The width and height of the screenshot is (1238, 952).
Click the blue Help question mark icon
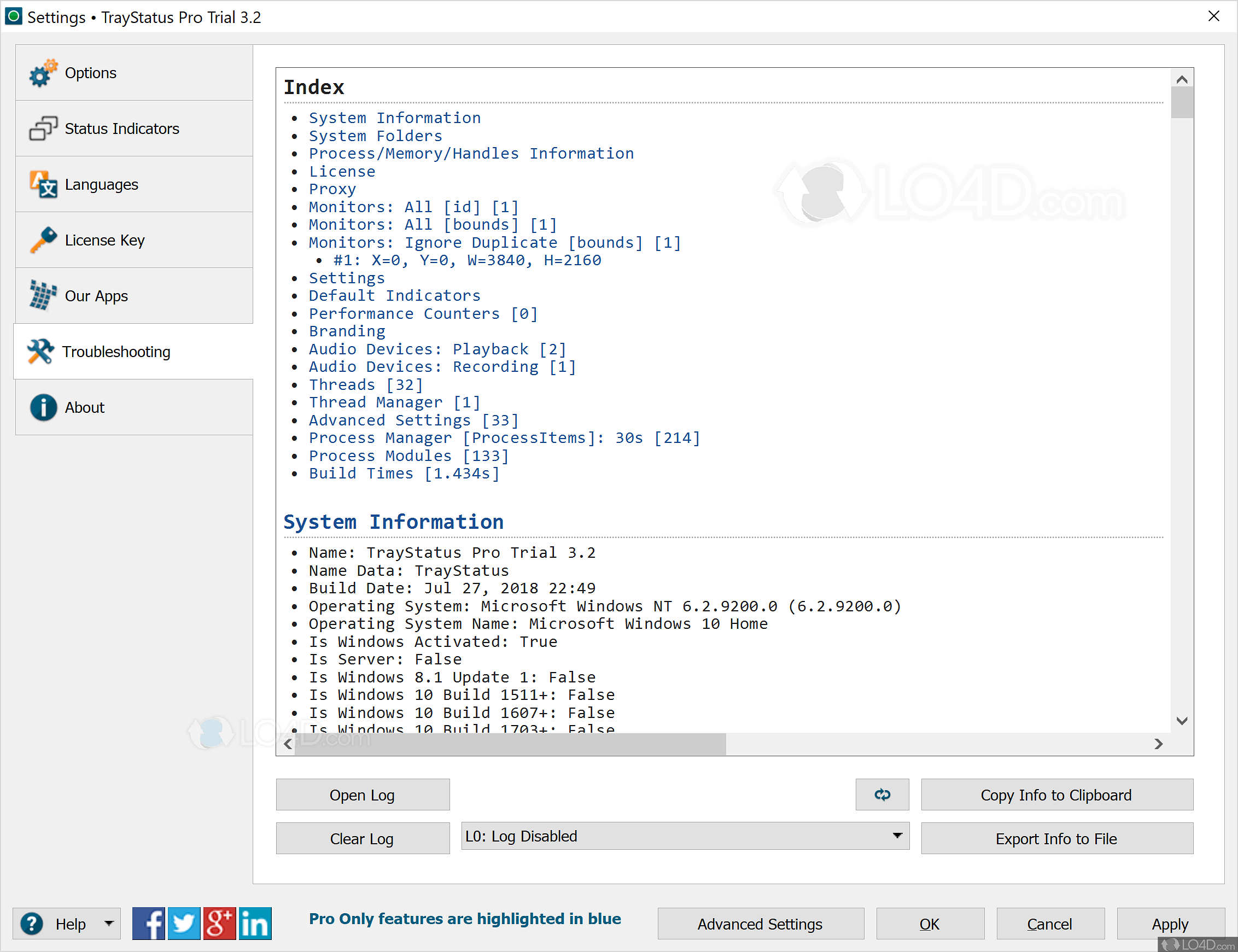[32, 924]
